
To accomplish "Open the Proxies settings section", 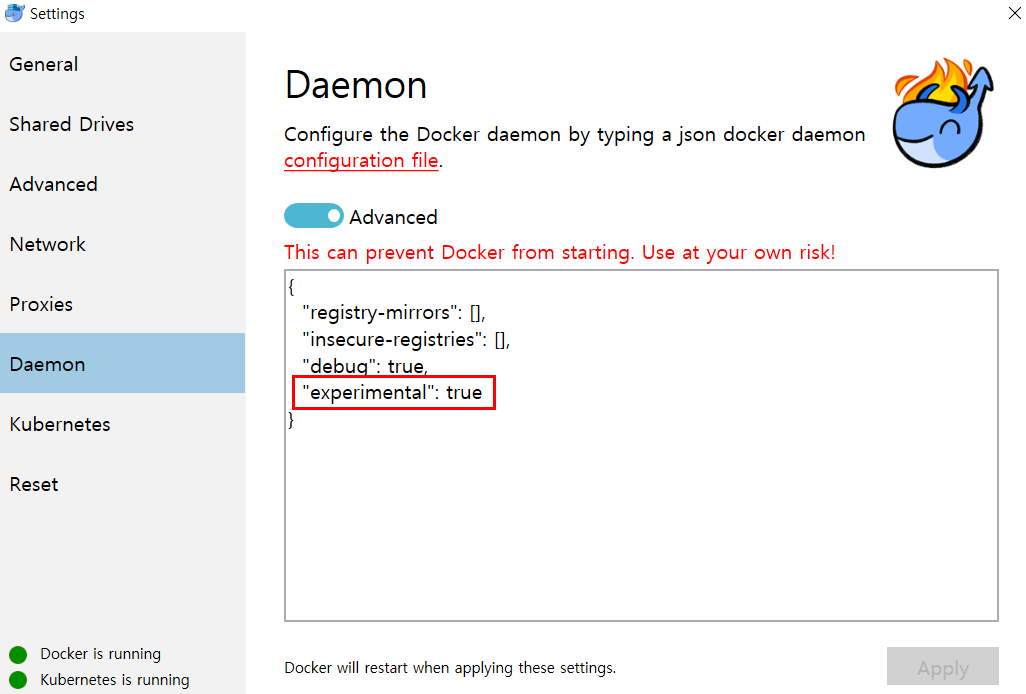I will pos(41,304).
